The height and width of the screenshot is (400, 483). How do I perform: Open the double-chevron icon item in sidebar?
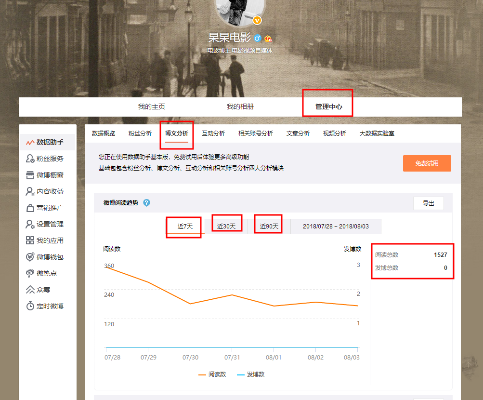(30, 289)
